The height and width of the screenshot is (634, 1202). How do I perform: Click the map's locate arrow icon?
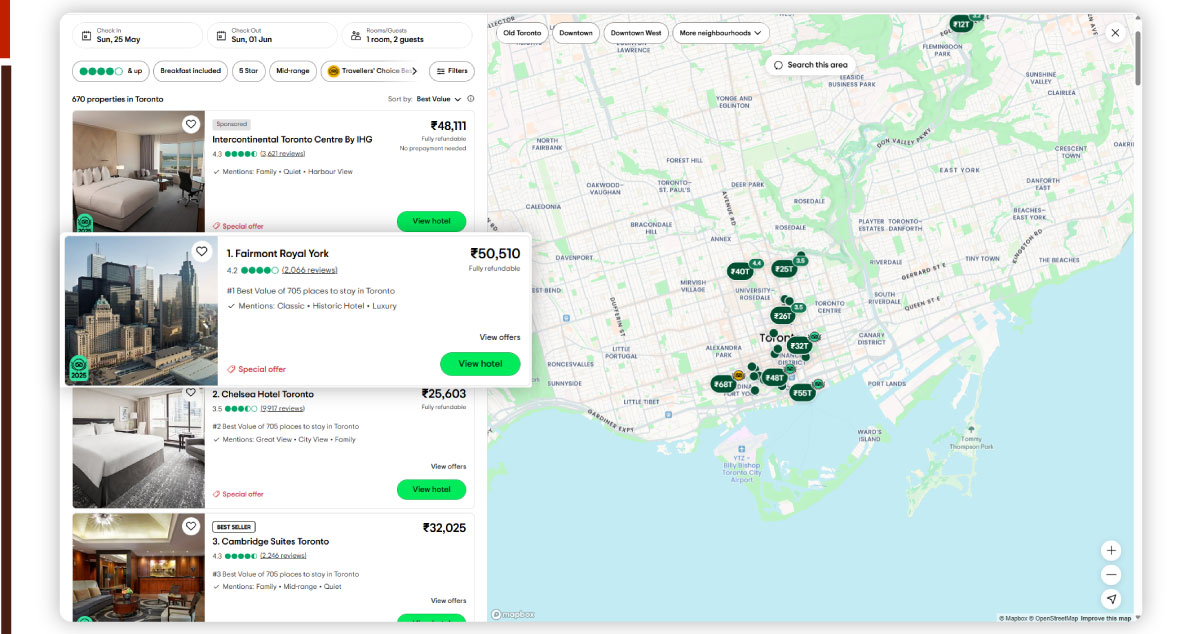1111,599
